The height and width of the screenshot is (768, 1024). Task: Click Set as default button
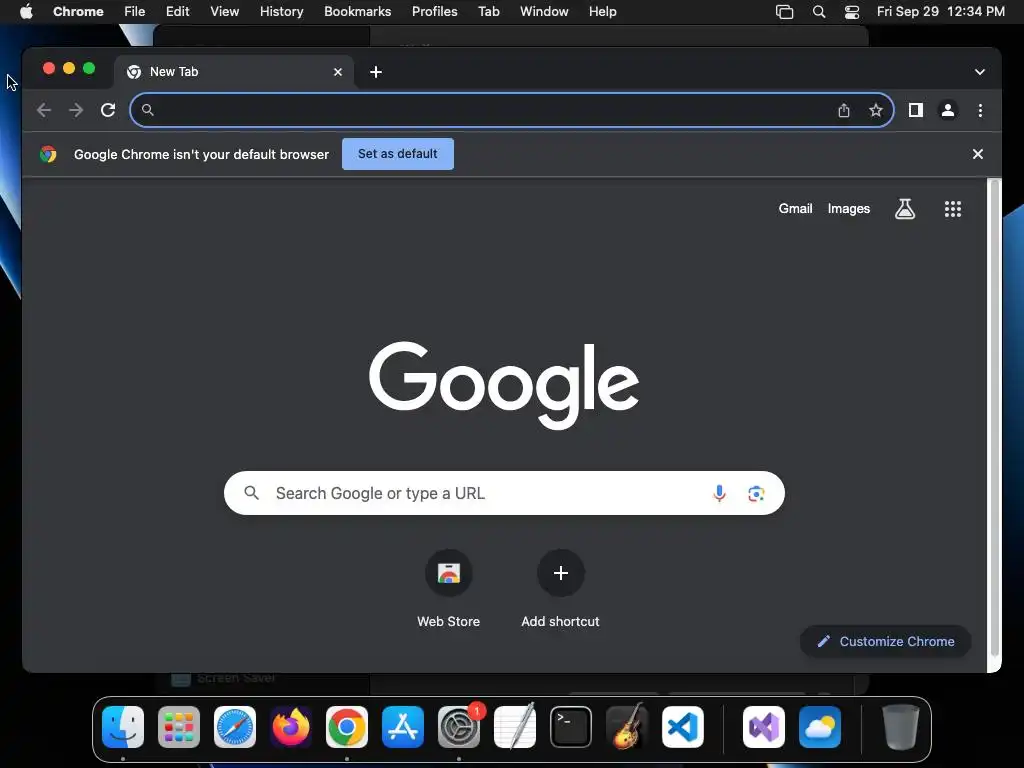pyautogui.click(x=398, y=154)
